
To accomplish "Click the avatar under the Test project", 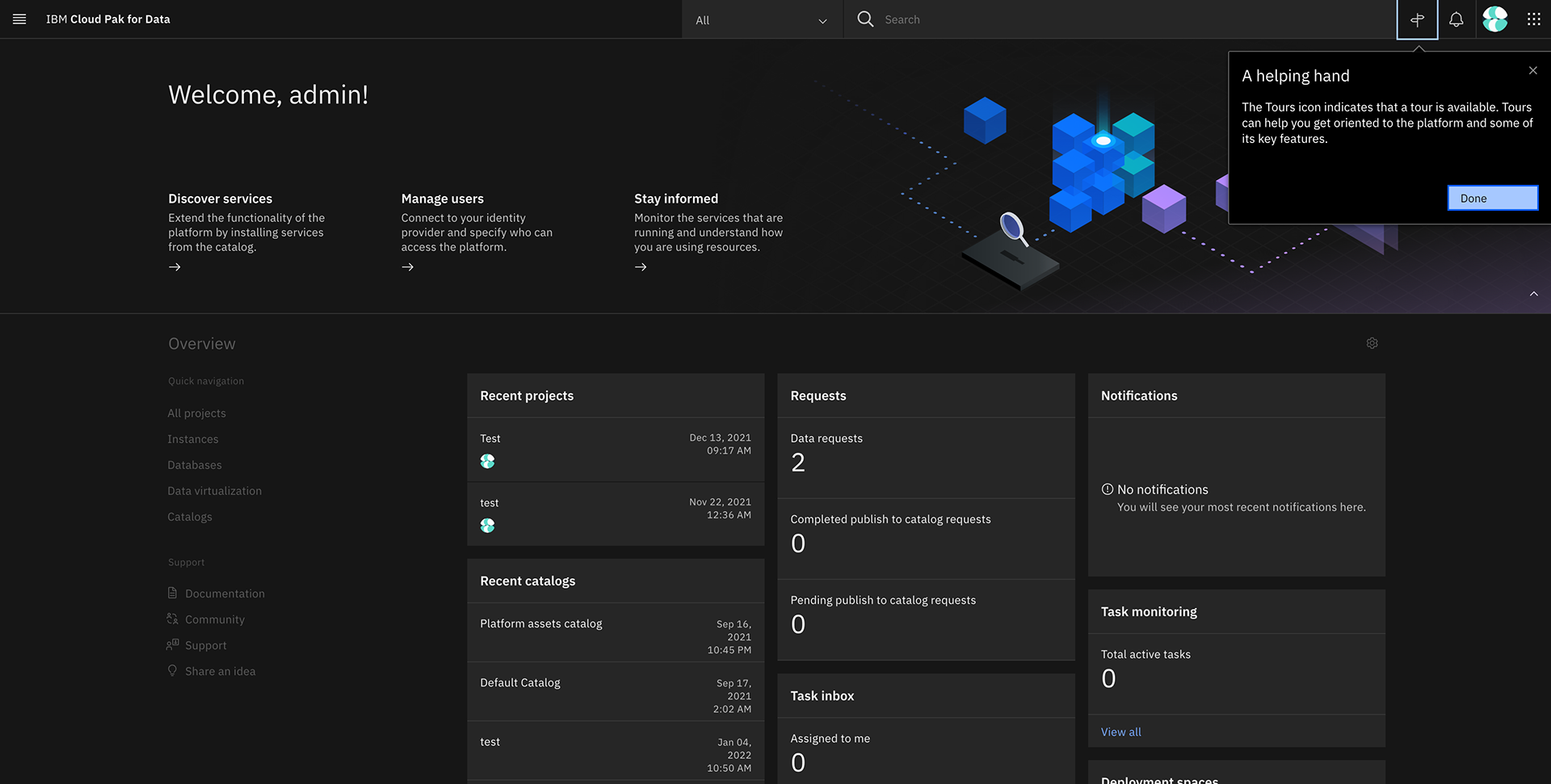I will pos(487,461).
